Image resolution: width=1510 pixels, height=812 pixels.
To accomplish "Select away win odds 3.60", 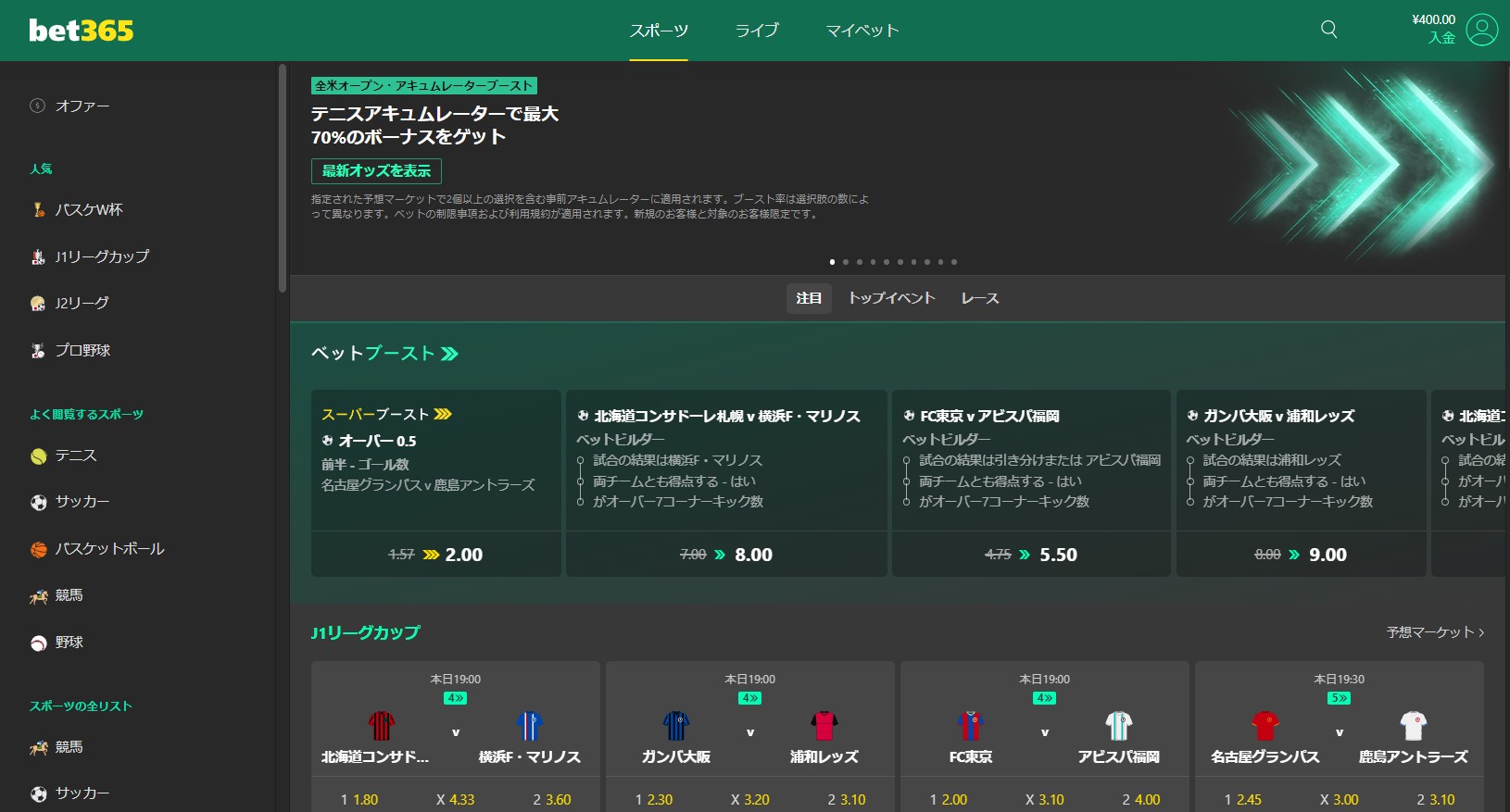I will click(552, 799).
